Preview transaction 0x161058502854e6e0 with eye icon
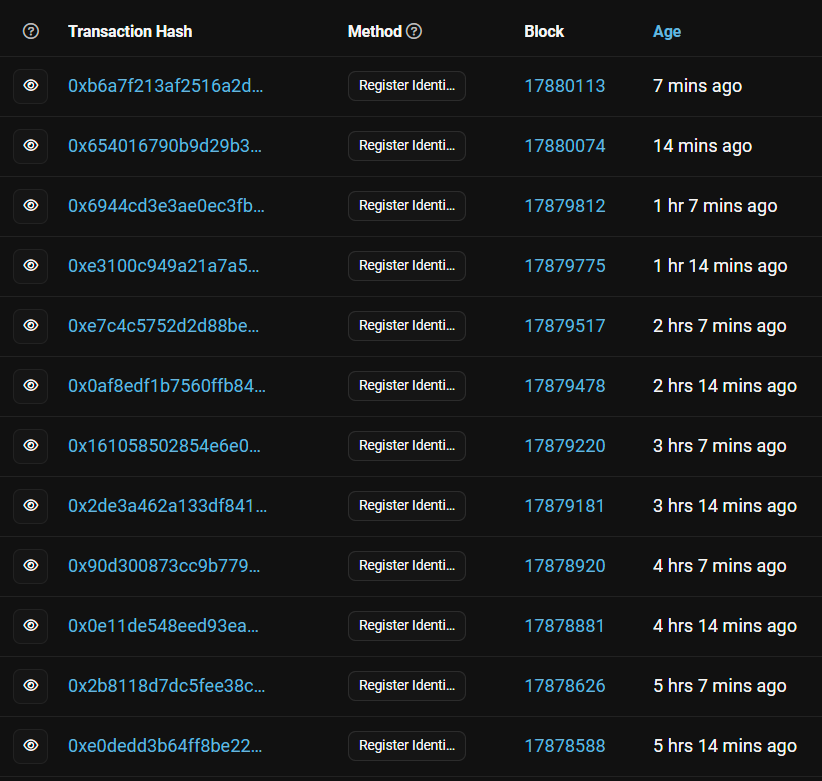This screenshot has height=781, width=822. pyautogui.click(x=30, y=446)
